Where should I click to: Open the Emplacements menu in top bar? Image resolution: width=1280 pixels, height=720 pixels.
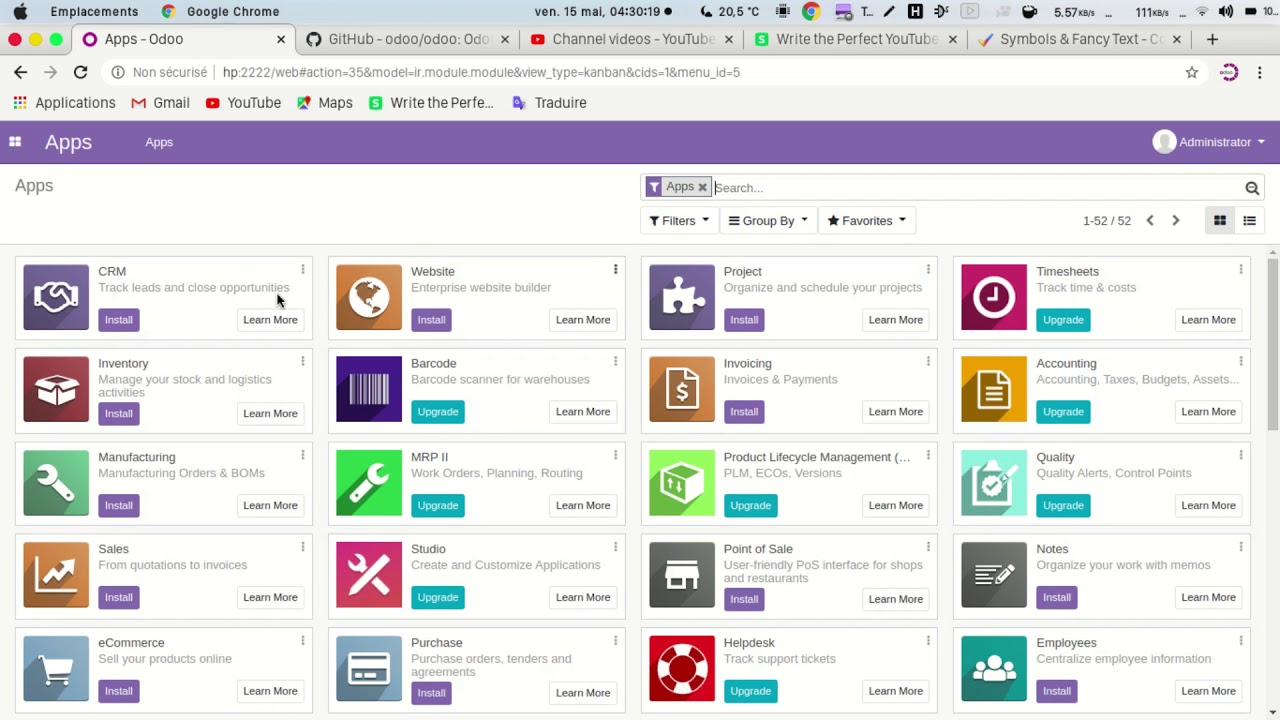pos(94,12)
